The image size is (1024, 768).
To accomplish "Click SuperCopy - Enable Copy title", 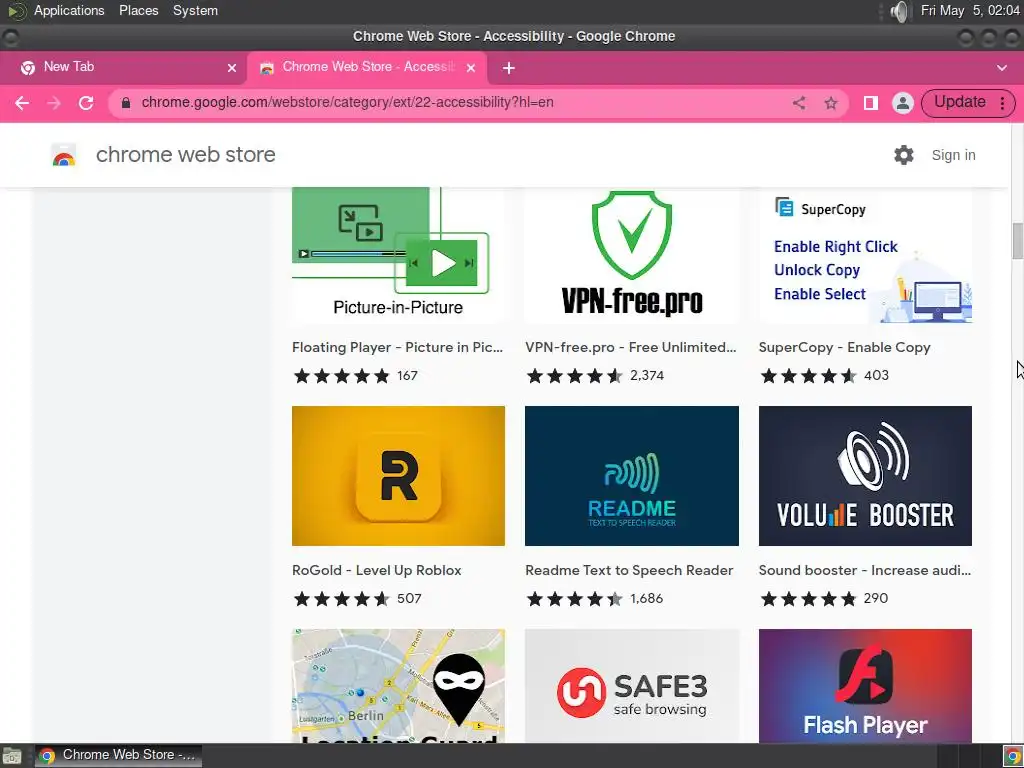I will (x=844, y=347).
